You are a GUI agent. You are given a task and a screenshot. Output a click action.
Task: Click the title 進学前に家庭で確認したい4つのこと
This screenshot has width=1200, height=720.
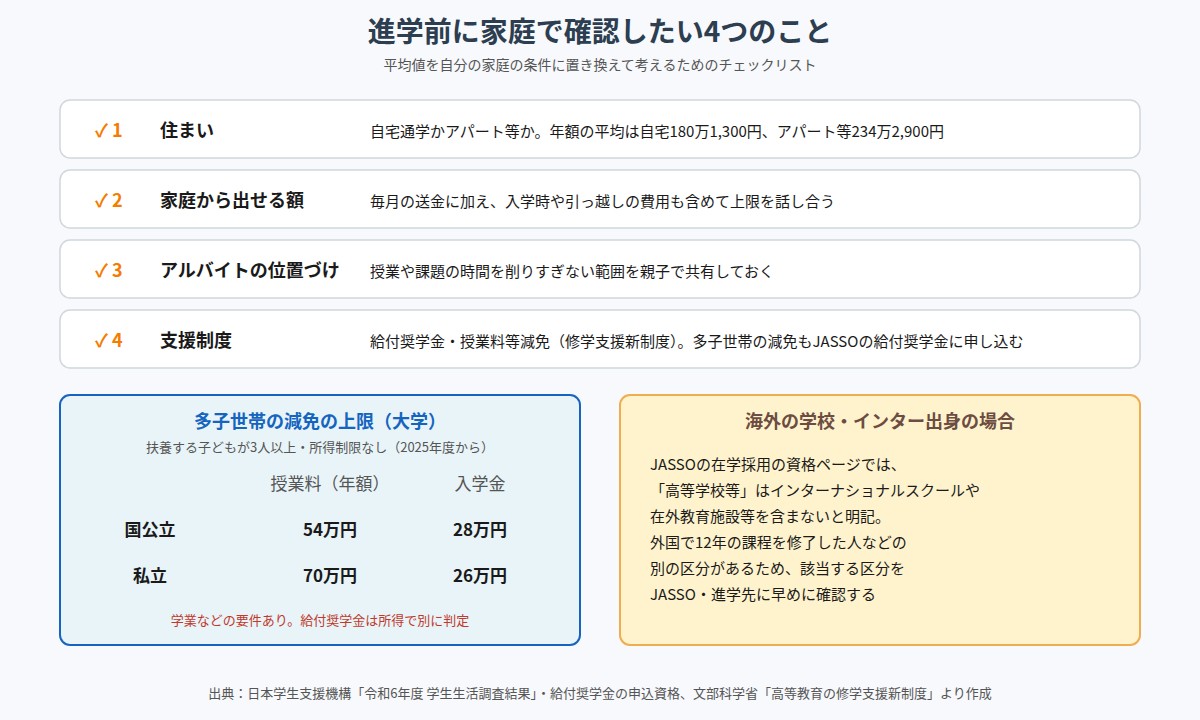599,32
